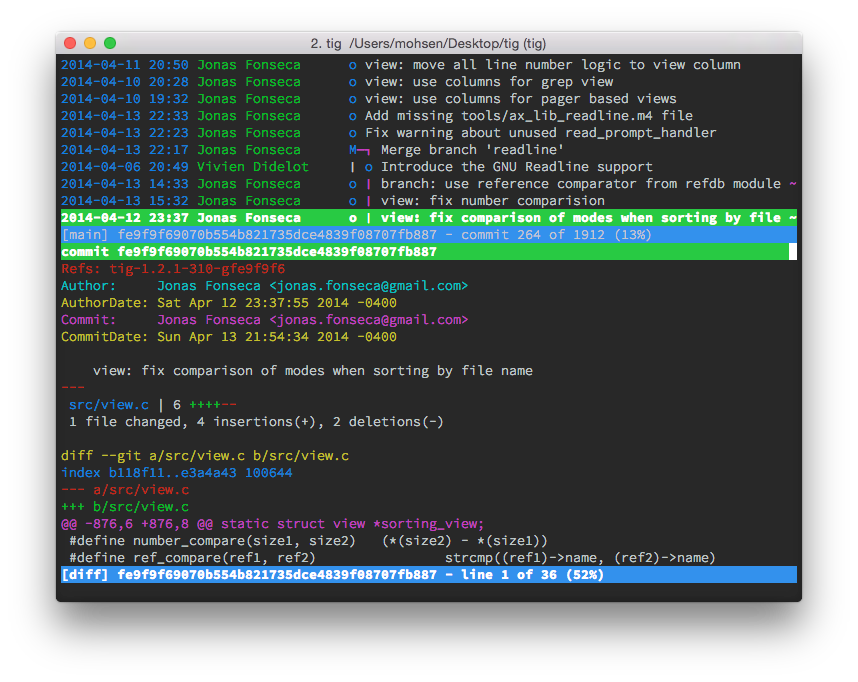The height and width of the screenshot is (682, 858).
Task: Click the 'Refs: tig-1.2.1-310-gfe9f9f6' line
Action: click(x=173, y=268)
